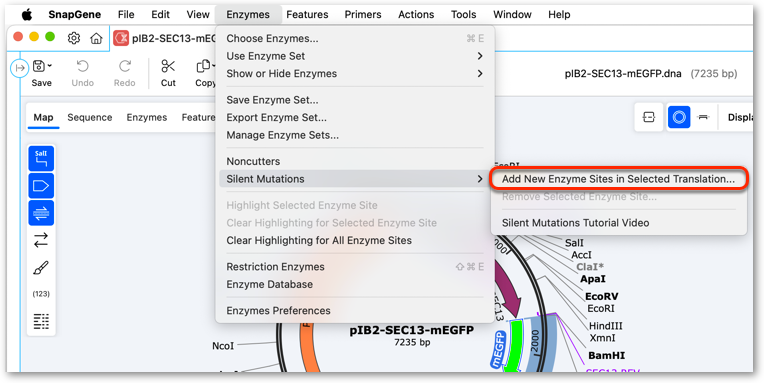Open the Edit menu
This screenshot has height=383, width=764.
point(160,15)
